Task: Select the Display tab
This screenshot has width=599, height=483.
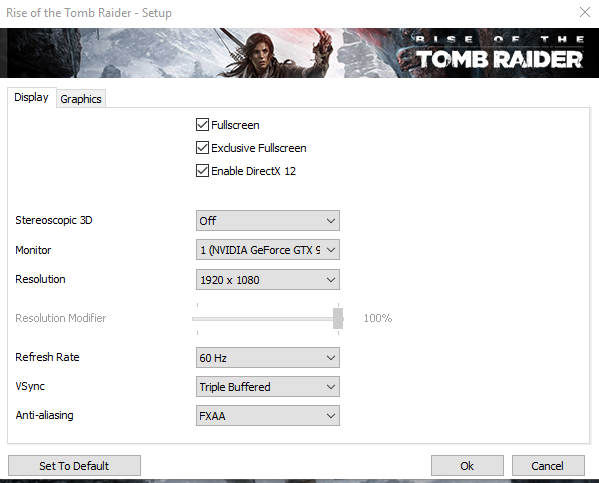Action: point(31,97)
